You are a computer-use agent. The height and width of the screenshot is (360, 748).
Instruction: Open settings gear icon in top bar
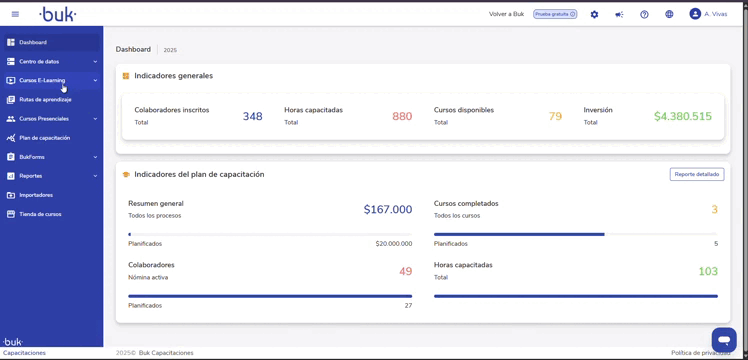(594, 14)
